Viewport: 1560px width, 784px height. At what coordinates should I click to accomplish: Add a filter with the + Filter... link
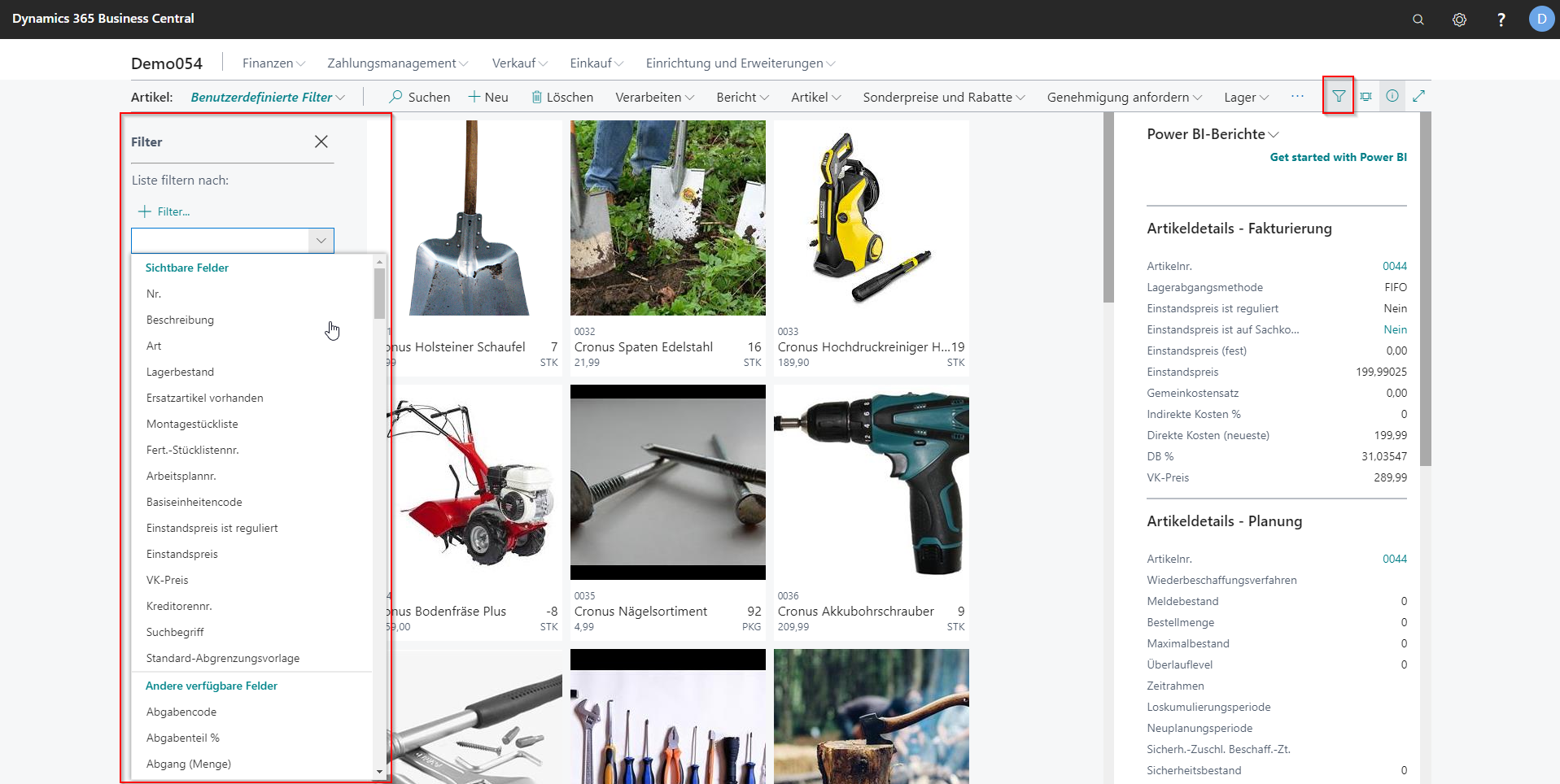click(x=164, y=211)
